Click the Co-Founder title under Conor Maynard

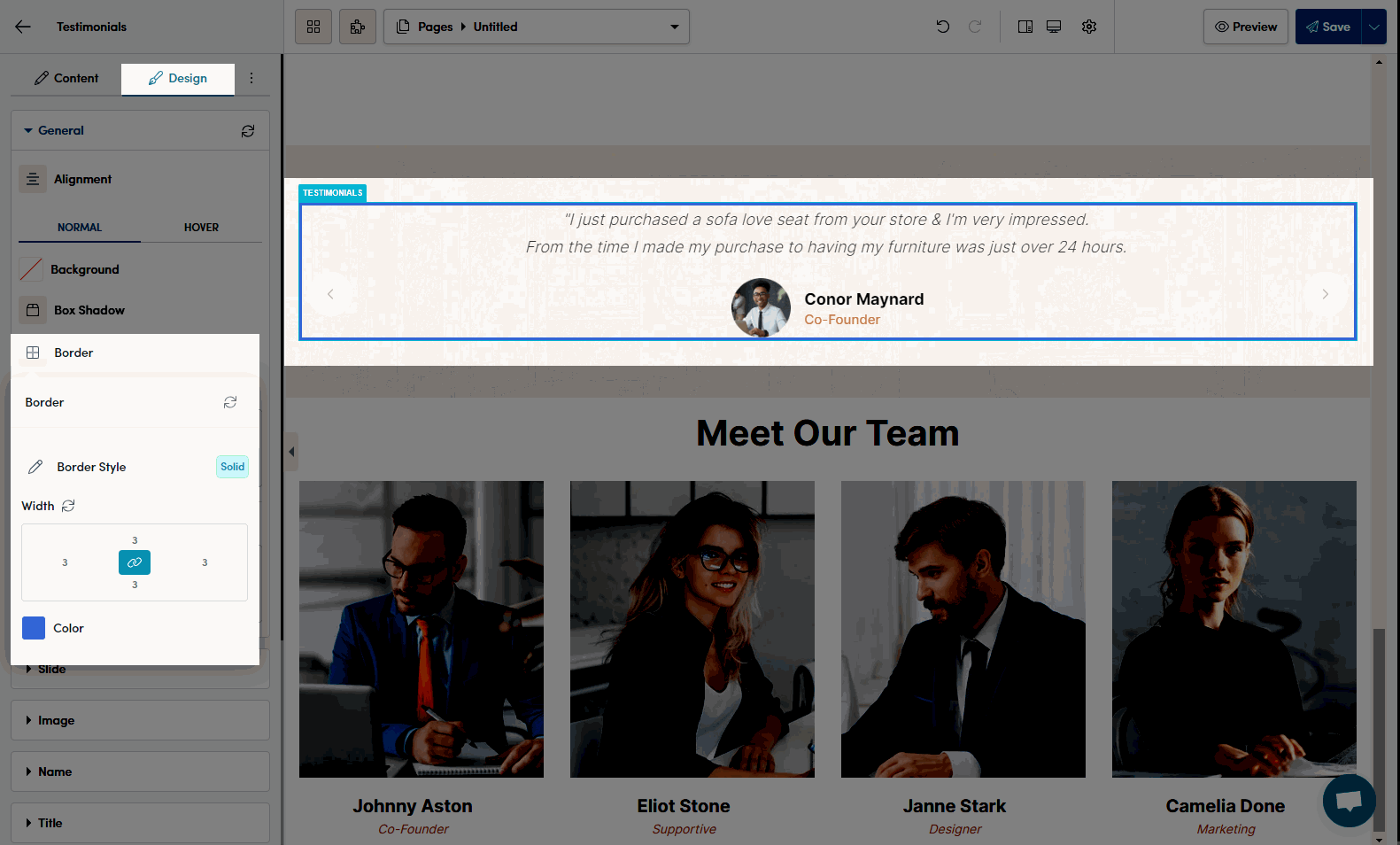(x=842, y=320)
